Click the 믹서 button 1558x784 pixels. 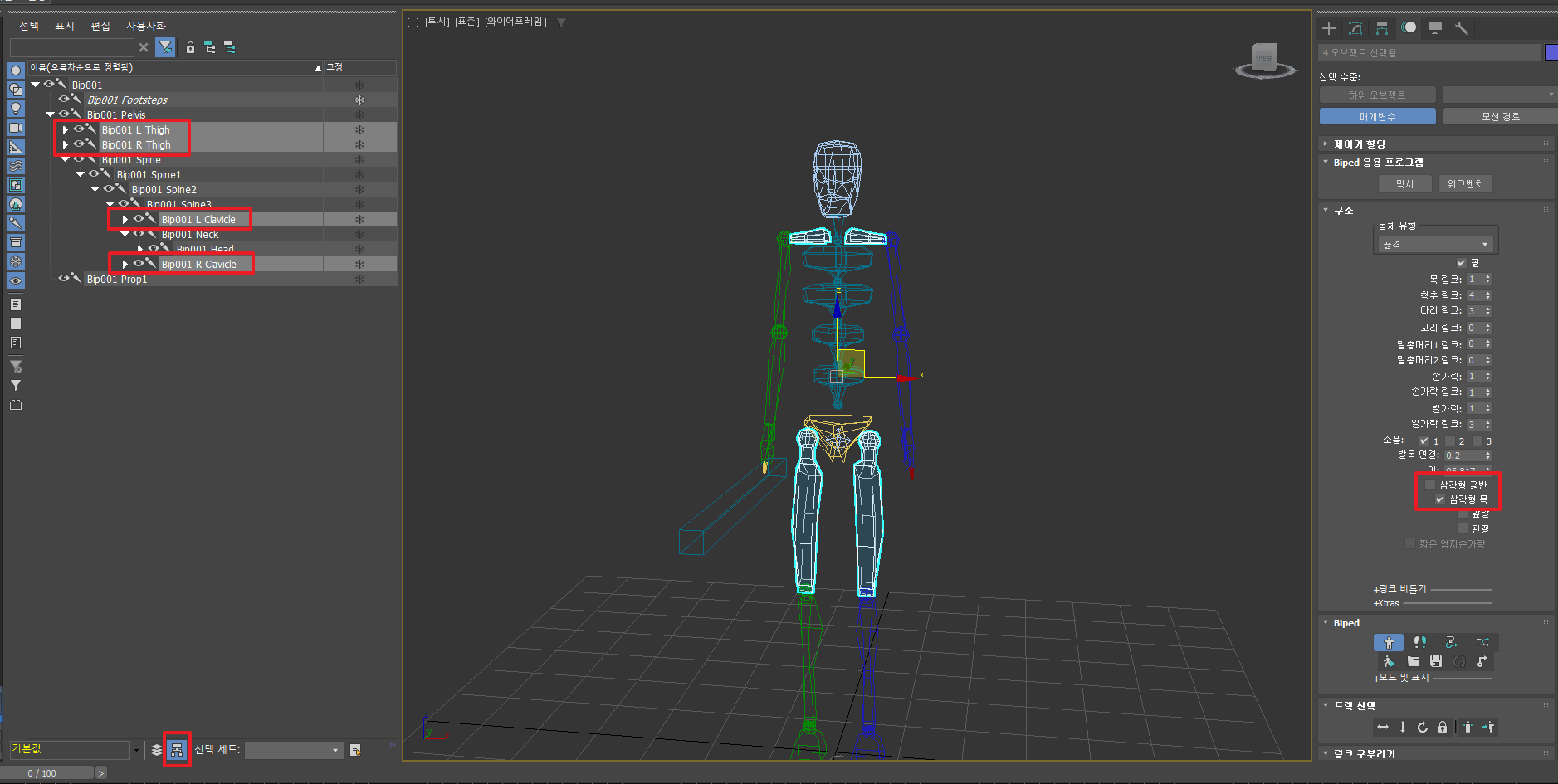pos(1404,184)
